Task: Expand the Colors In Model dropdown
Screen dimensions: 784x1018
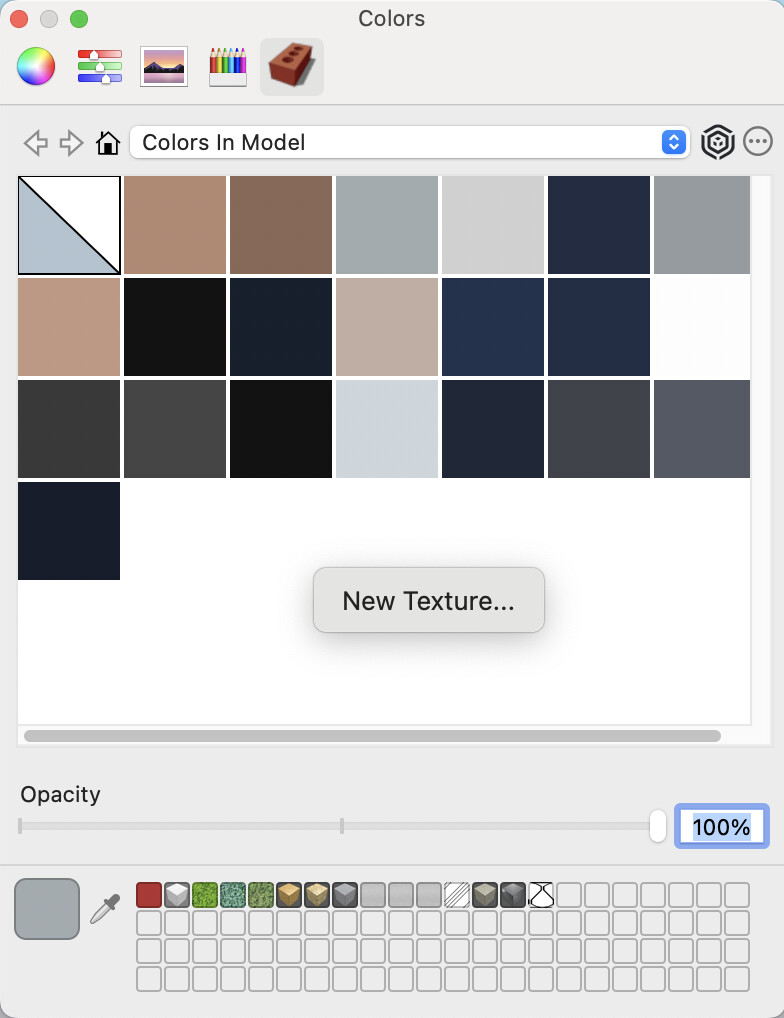Action: click(x=410, y=143)
